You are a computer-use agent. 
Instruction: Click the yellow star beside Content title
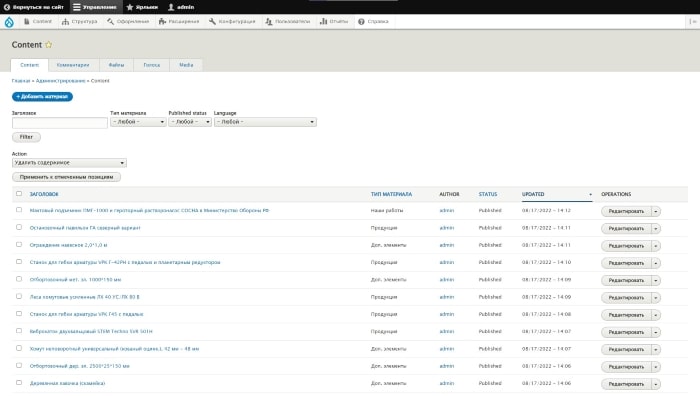coord(49,45)
